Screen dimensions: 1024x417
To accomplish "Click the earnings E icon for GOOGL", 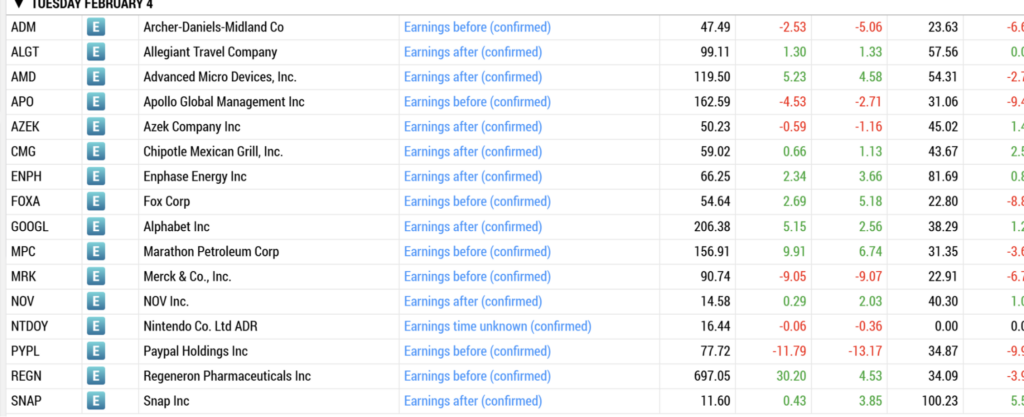I will coord(96,227).
